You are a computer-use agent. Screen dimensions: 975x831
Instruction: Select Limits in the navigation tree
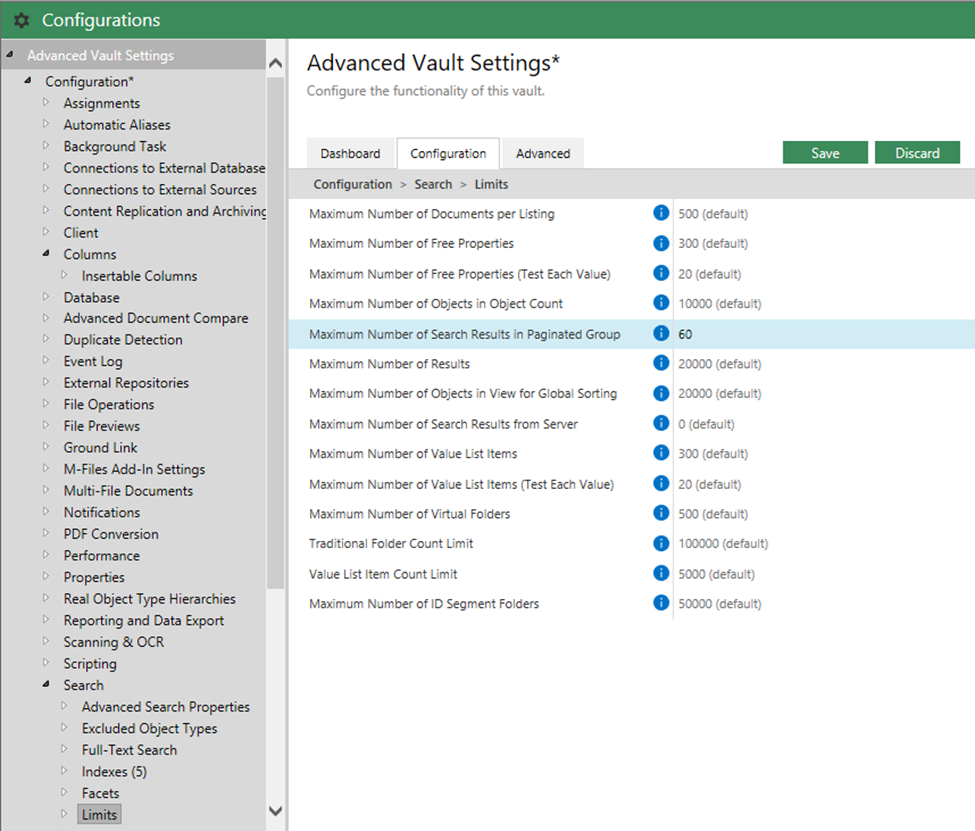99,815
